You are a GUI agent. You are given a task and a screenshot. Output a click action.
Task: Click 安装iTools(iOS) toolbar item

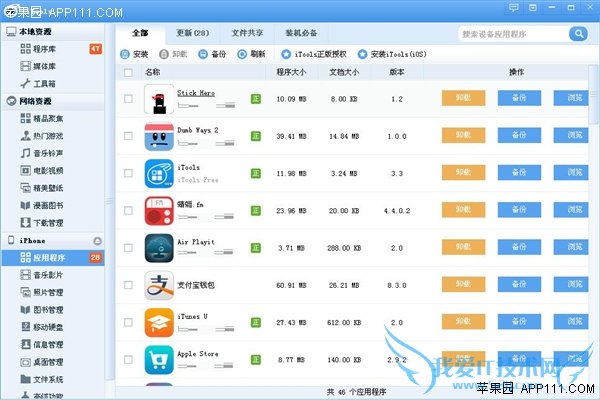(x=392, y=54)
